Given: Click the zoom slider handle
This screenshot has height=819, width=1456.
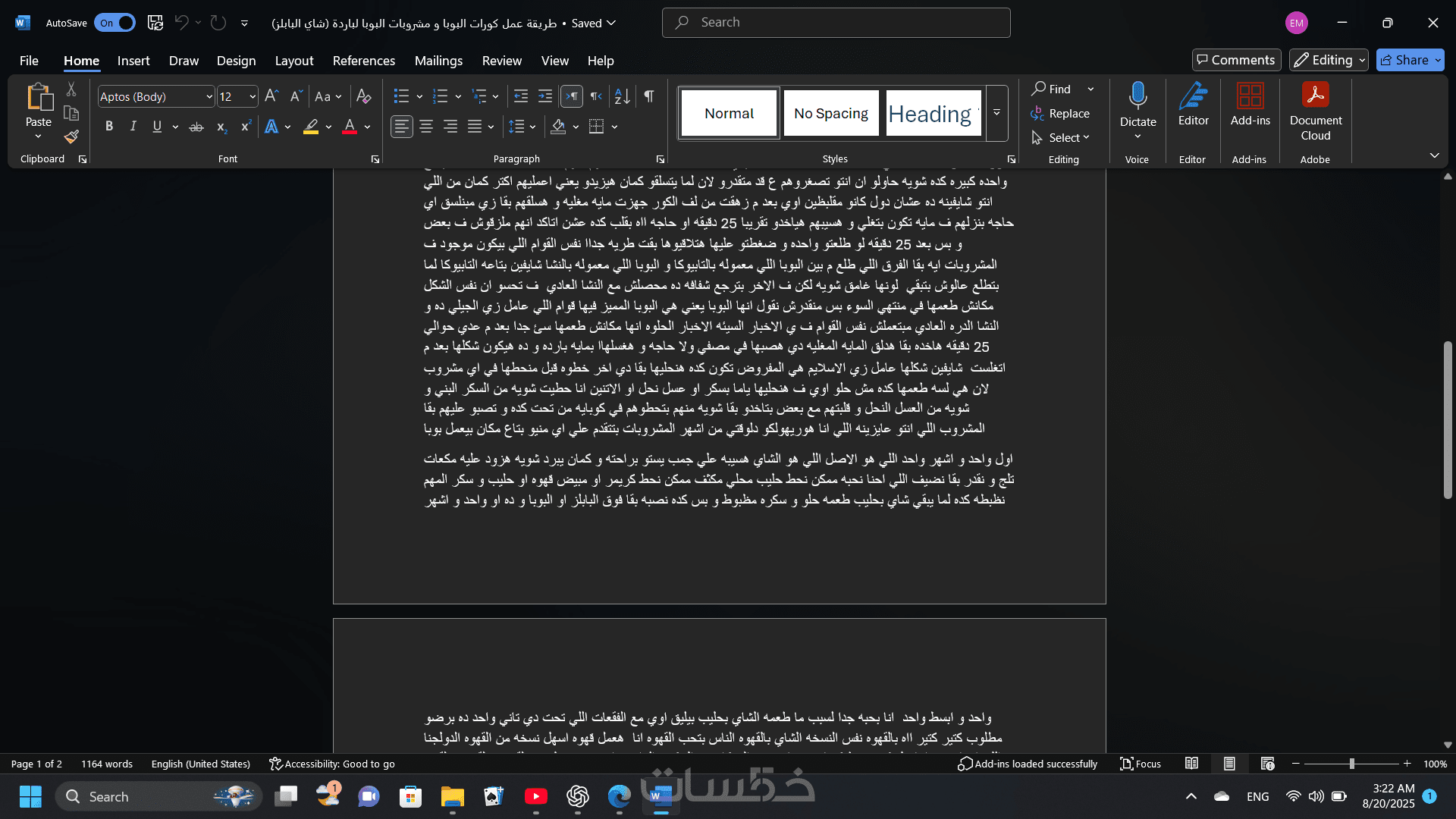Looking at the screenshot, I should [x=1351, y=764].
